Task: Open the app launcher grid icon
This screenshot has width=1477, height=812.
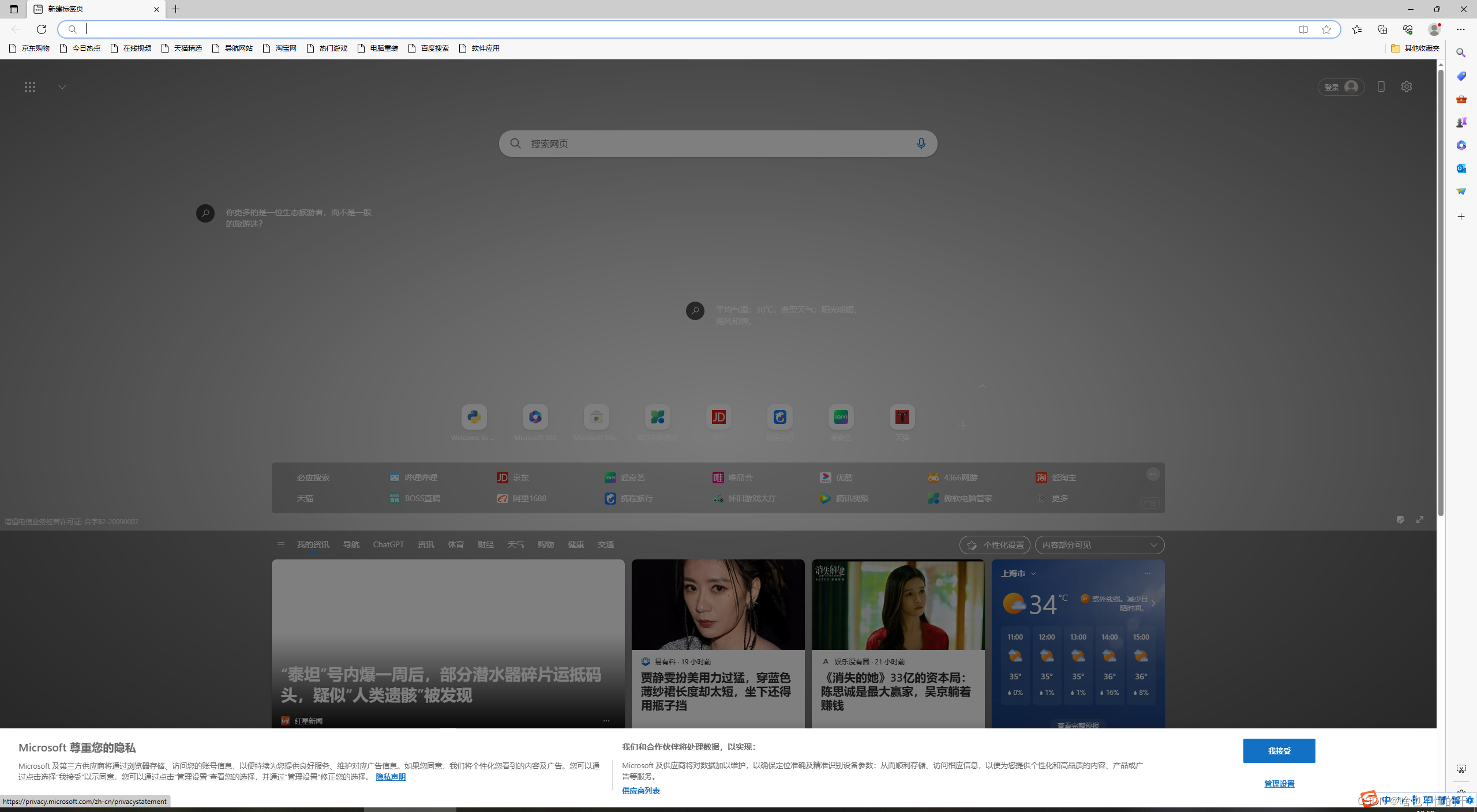Action: point(30,87)
